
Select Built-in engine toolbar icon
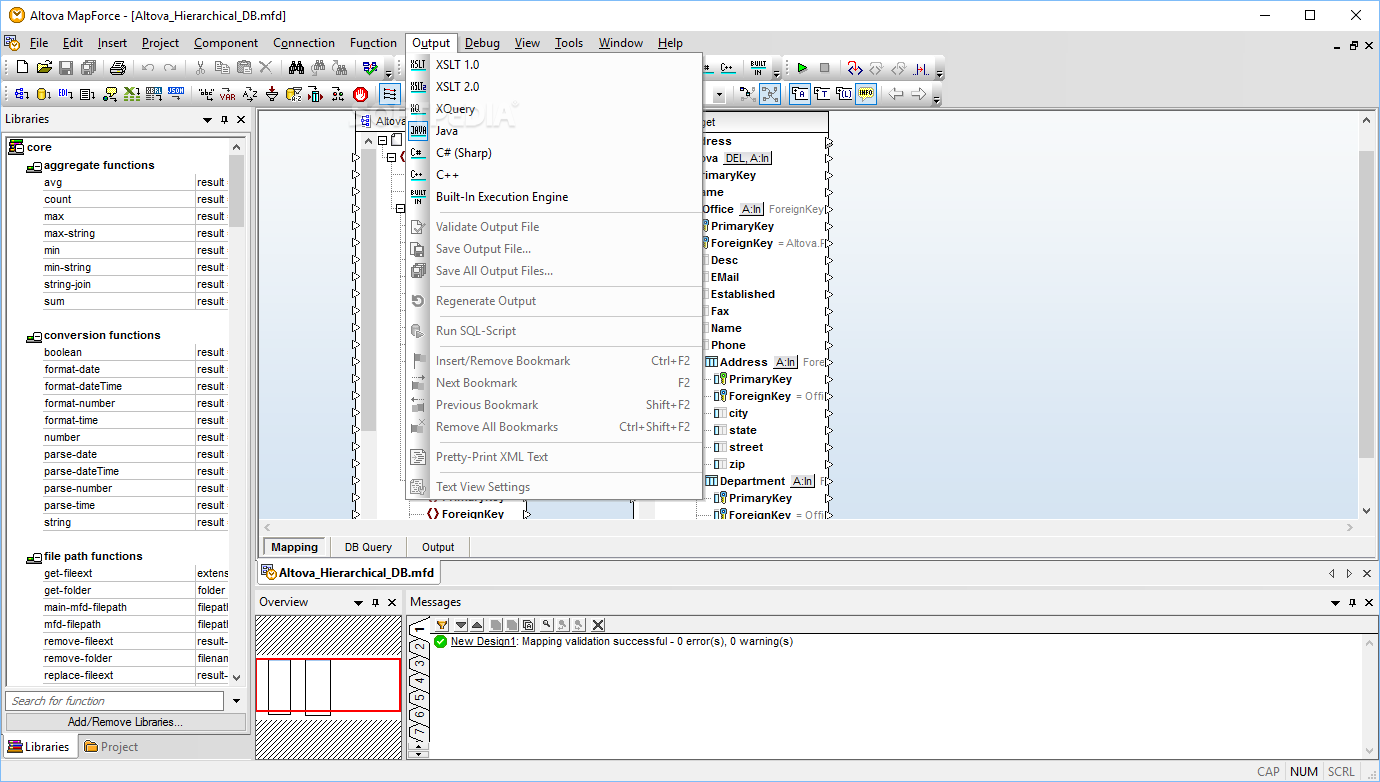(758, 68)
